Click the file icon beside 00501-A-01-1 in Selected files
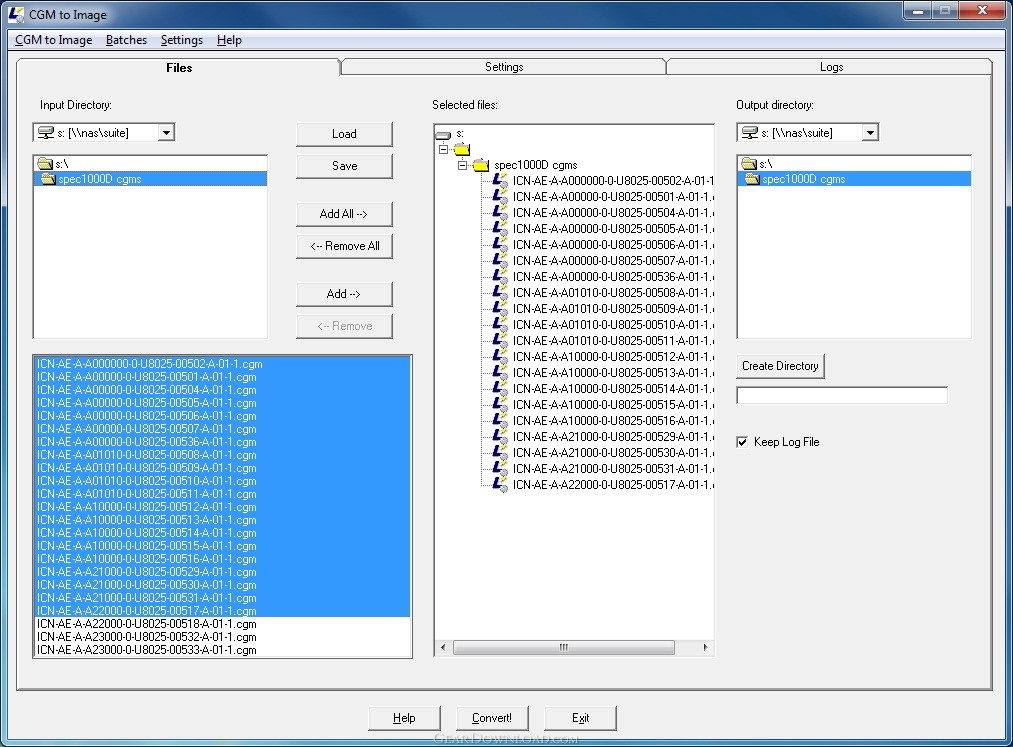1013x747 pixels. coord(500,197)
